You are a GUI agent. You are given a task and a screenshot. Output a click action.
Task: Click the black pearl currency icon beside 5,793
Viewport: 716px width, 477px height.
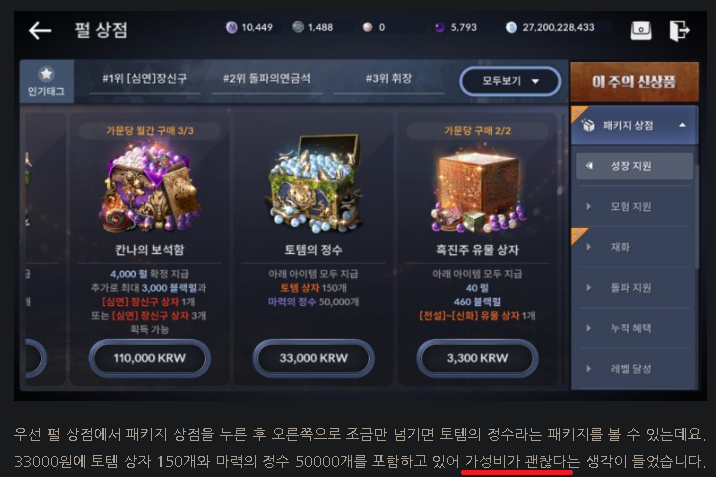439,27
